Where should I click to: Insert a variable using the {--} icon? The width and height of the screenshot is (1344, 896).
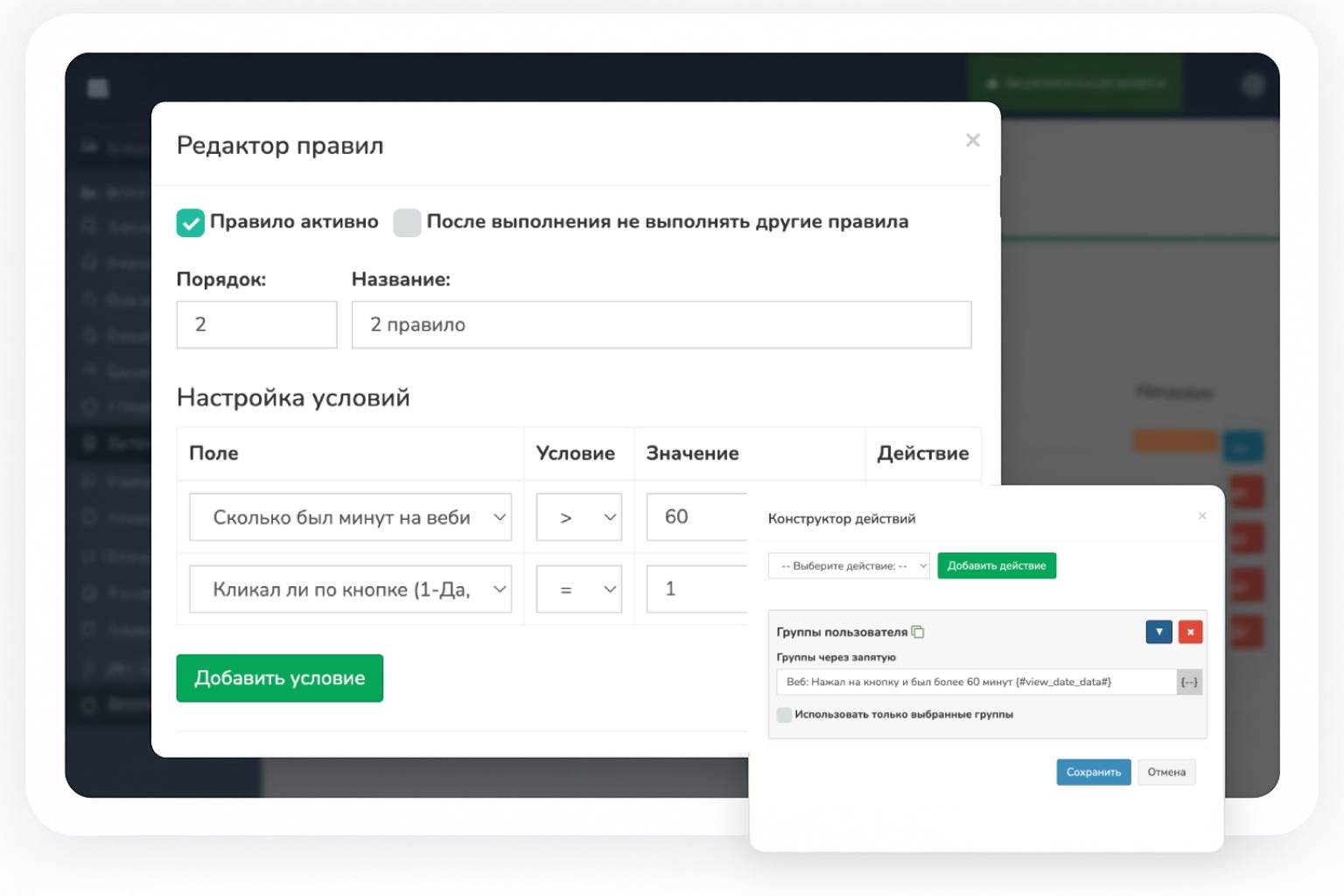click(x=1188, y=682)
